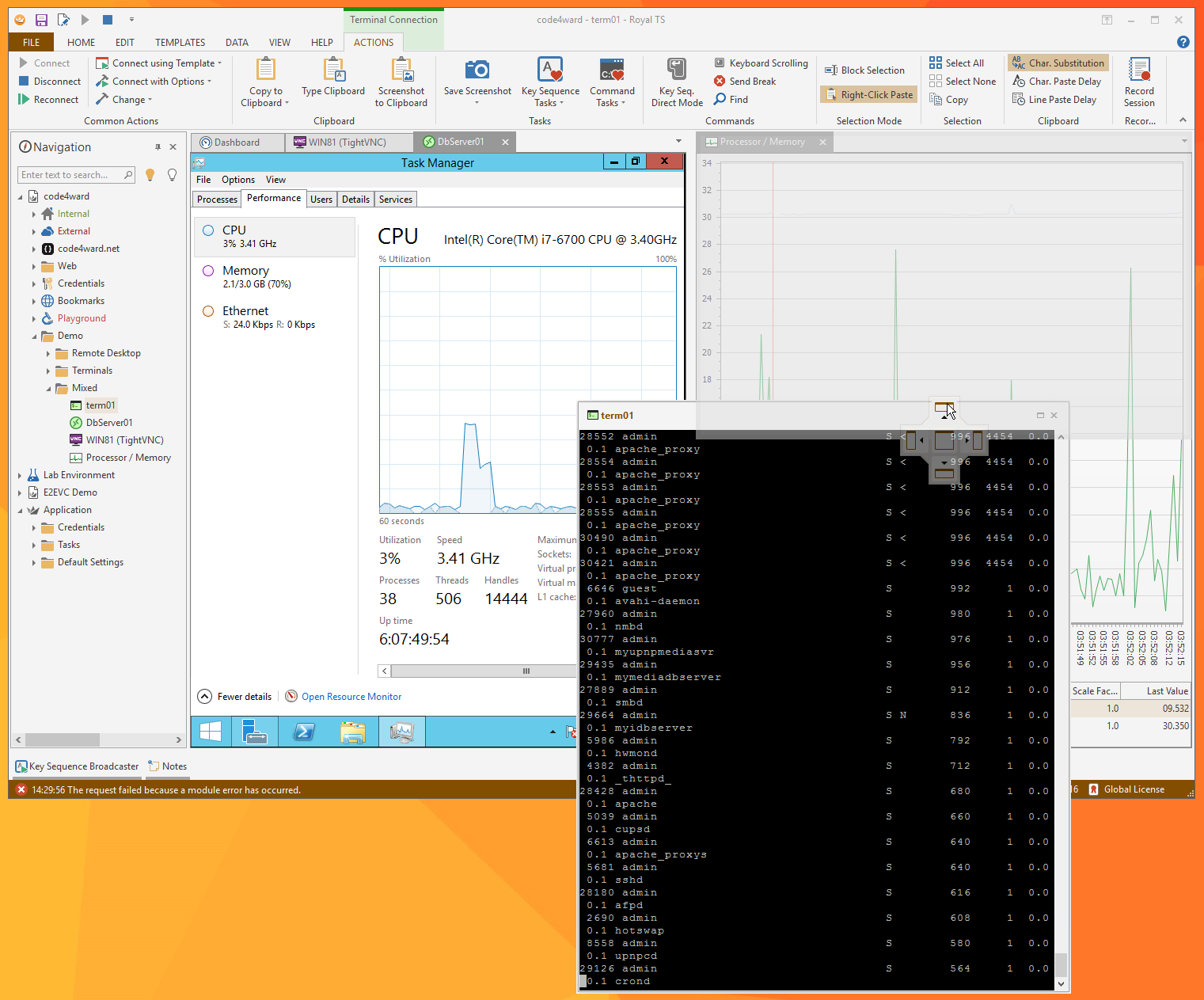This screenshot has height=1000, width=1204.
Task: Click Screenshot to Clipboard icon
Action: tap(401, 70)
